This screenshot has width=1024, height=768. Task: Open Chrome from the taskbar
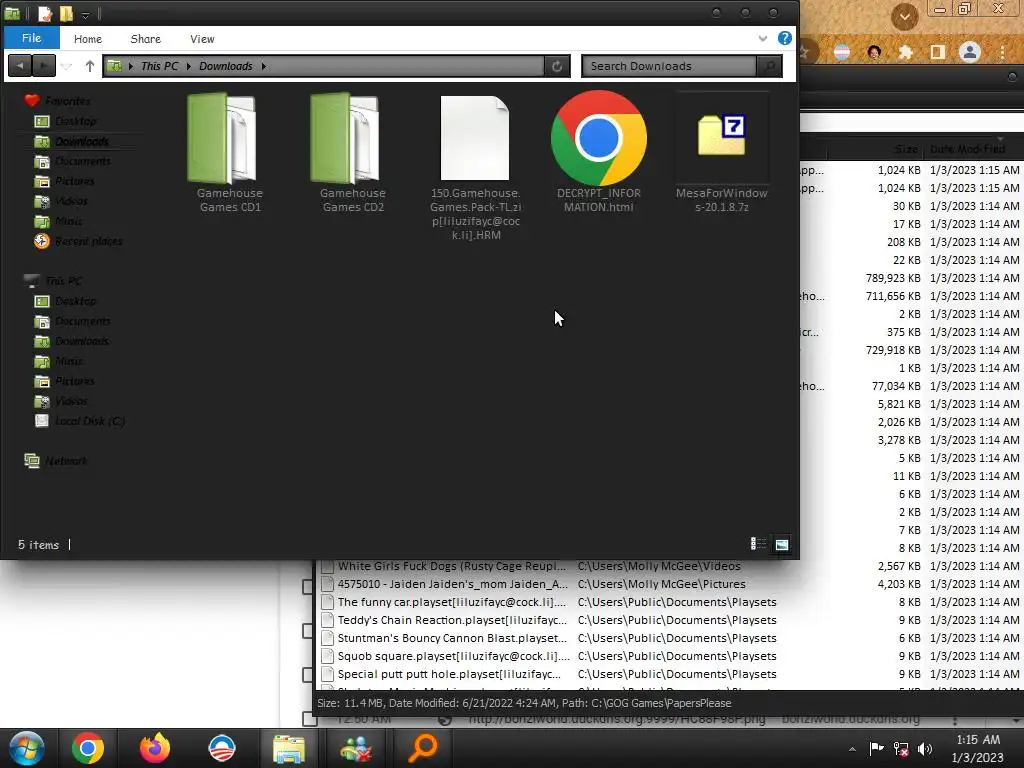(x=88, y=748)
